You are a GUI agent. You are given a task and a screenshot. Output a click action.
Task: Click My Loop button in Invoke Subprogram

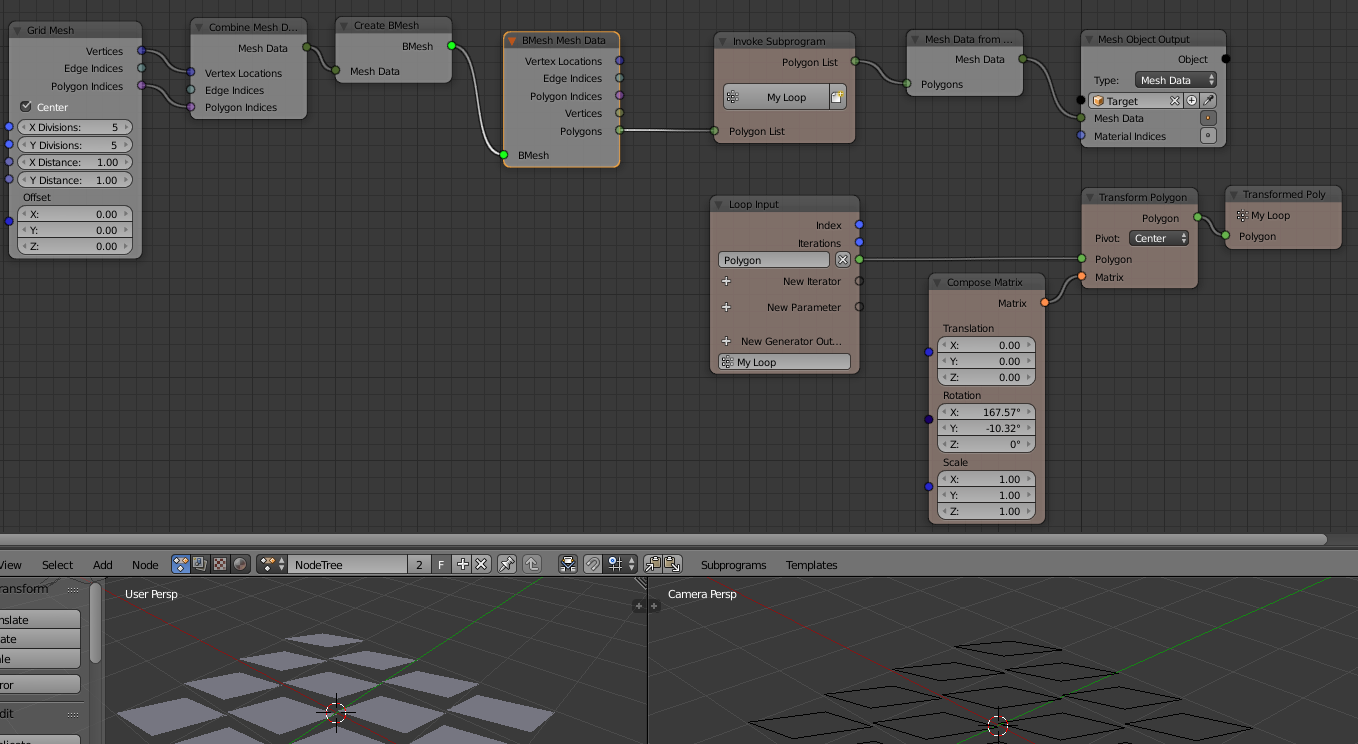(776, 97)
